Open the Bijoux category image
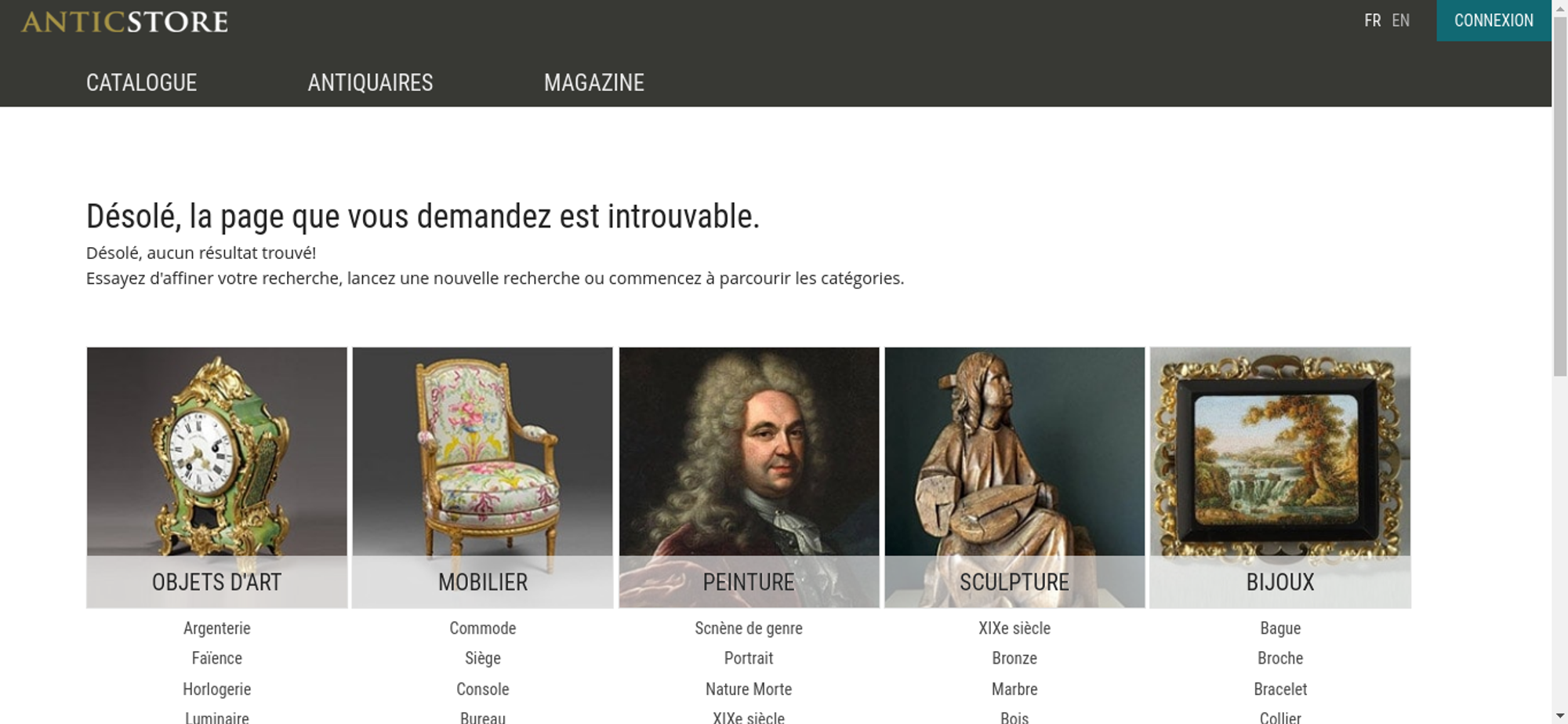Image resolution: width=1568 pixels, height=724 pixels. [x=1280, y=477]
